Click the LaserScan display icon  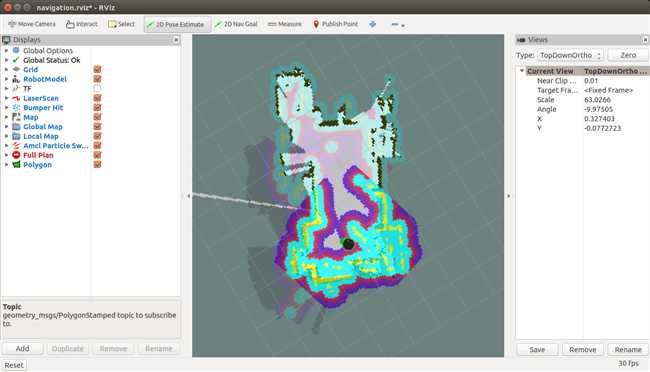click(16, 98)
